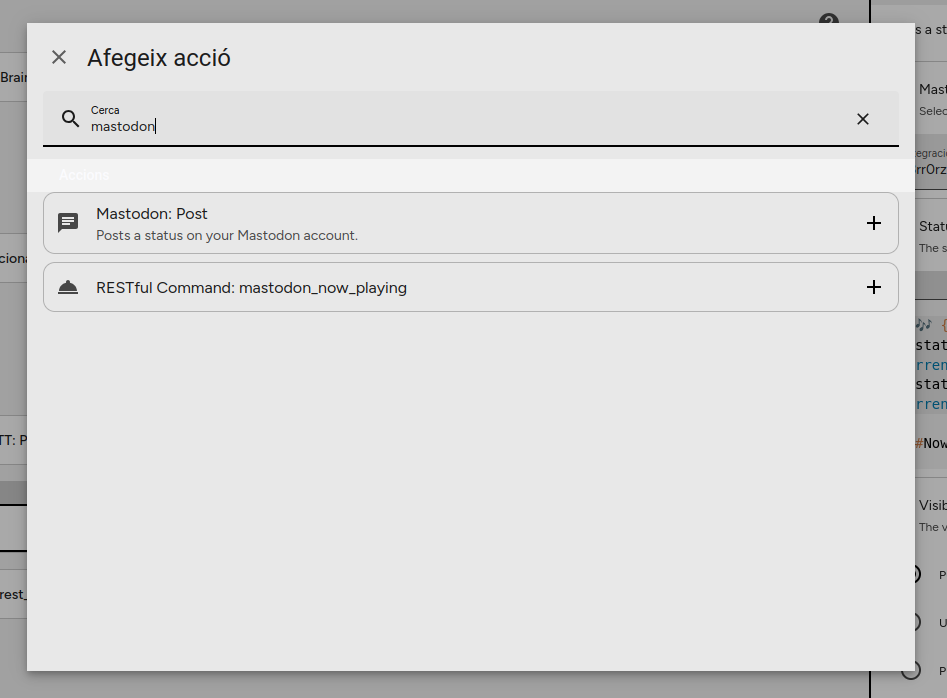This screenshot has width=947, height=698.
Task: Select the middle visibility radio button
Action: [913, 622]
